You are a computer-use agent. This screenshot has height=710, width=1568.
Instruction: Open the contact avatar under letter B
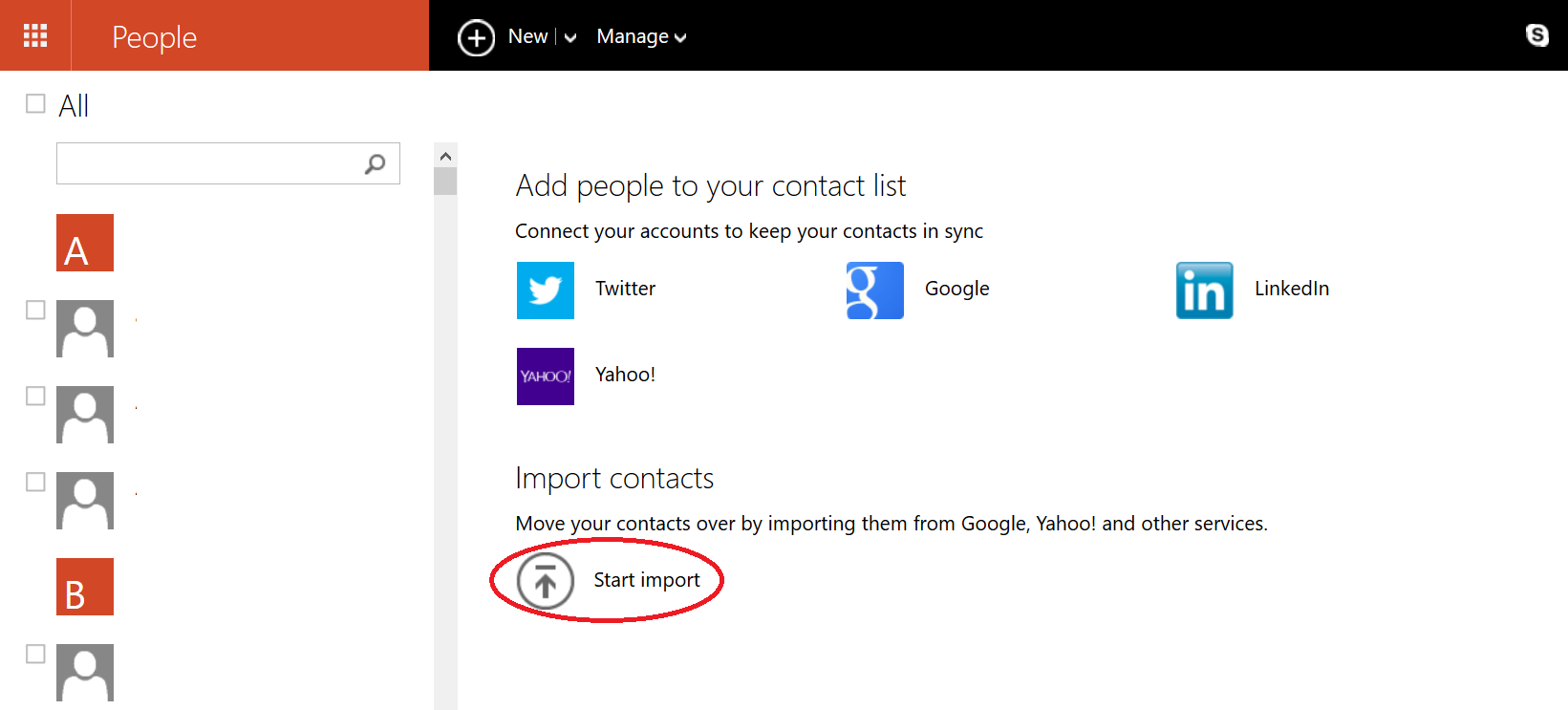coord(85,673)
